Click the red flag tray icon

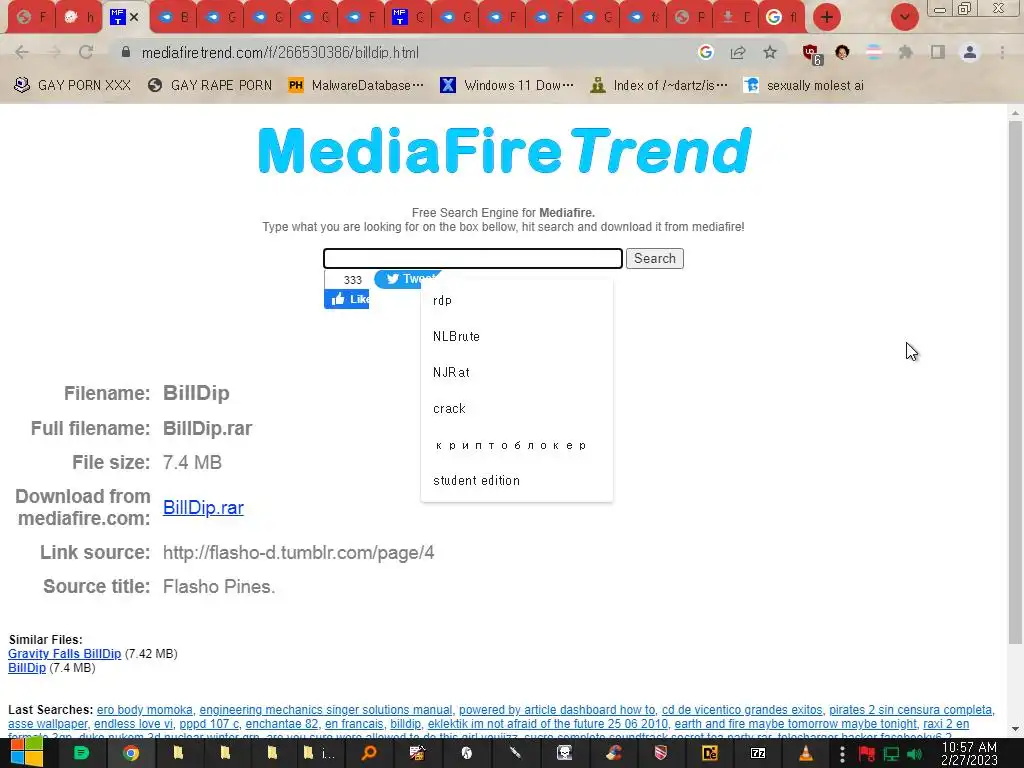click(x=867, y=754)
